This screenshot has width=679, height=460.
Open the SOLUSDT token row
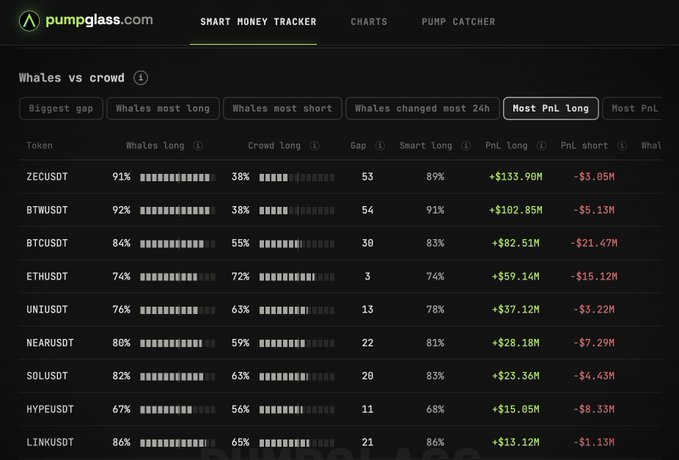[340, 376]
